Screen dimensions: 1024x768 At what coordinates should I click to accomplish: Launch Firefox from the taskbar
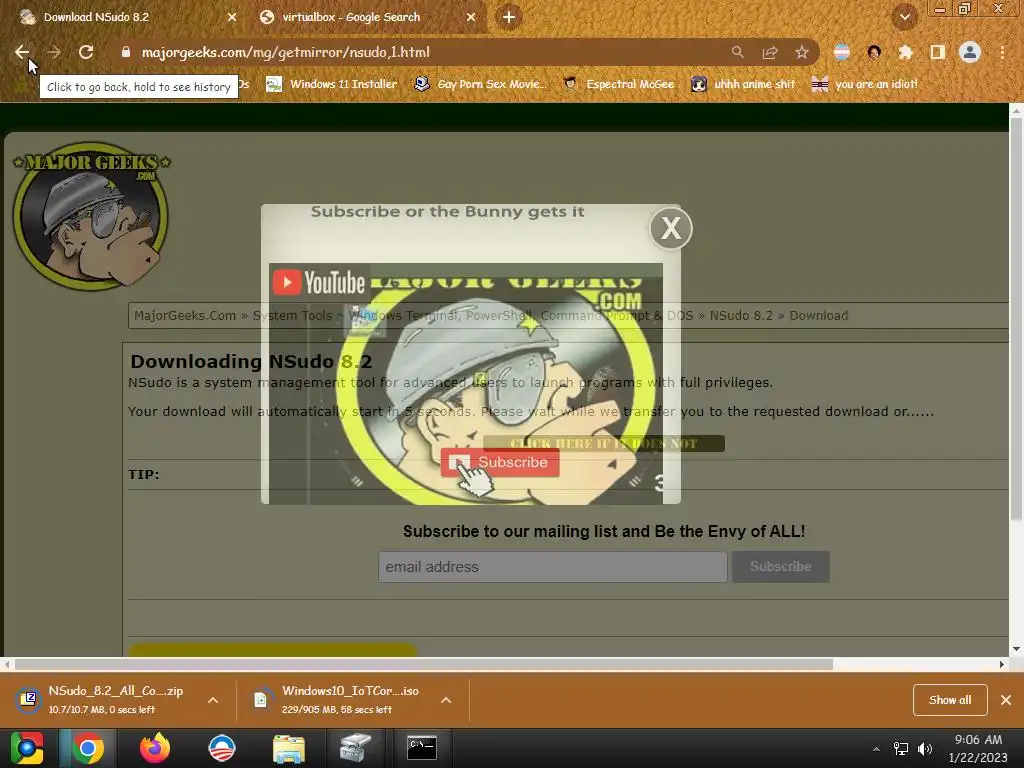[155, 748]
